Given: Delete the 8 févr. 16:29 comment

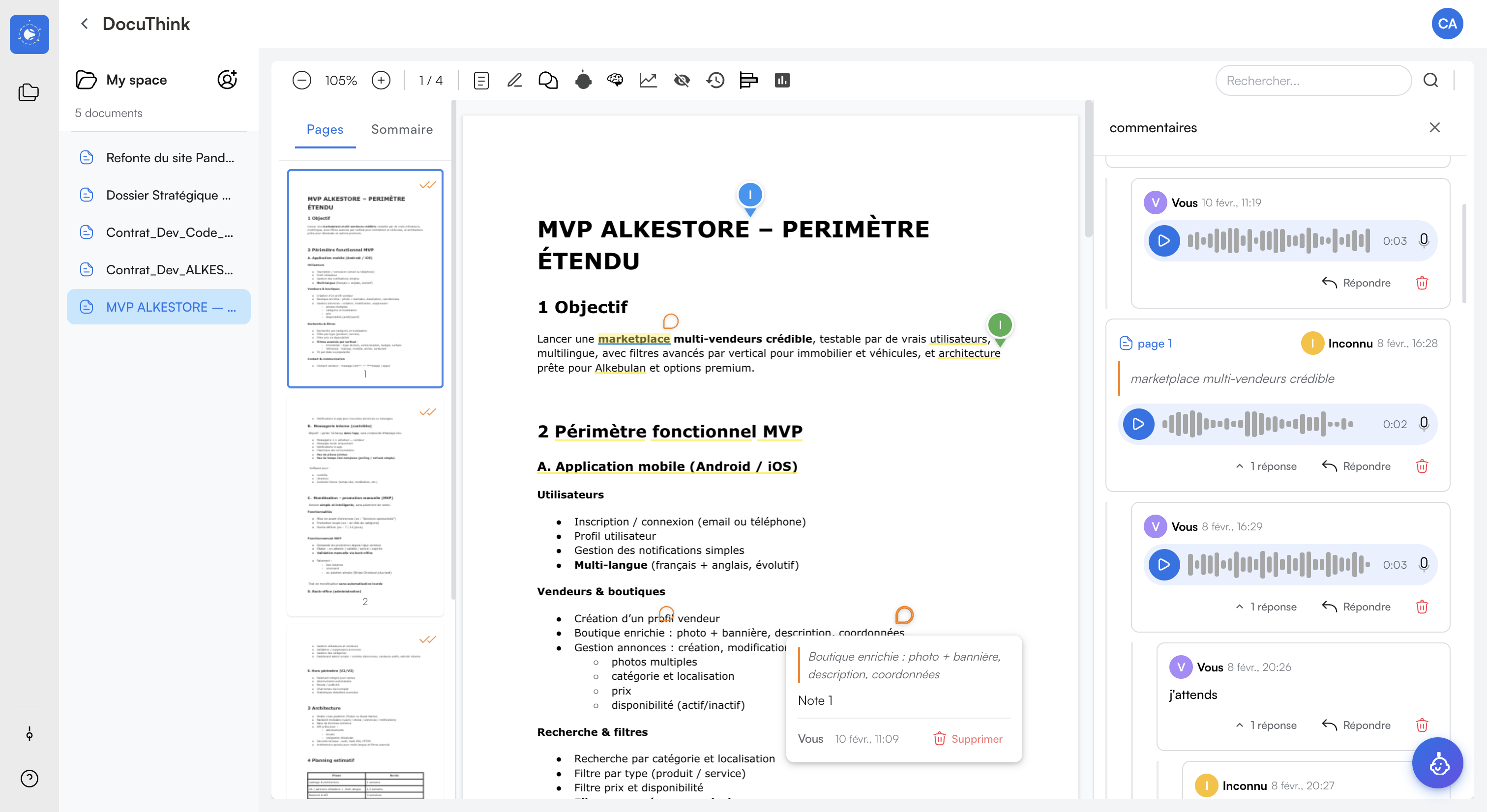Looking at the screenshot, I should (x=1422, y=607).
